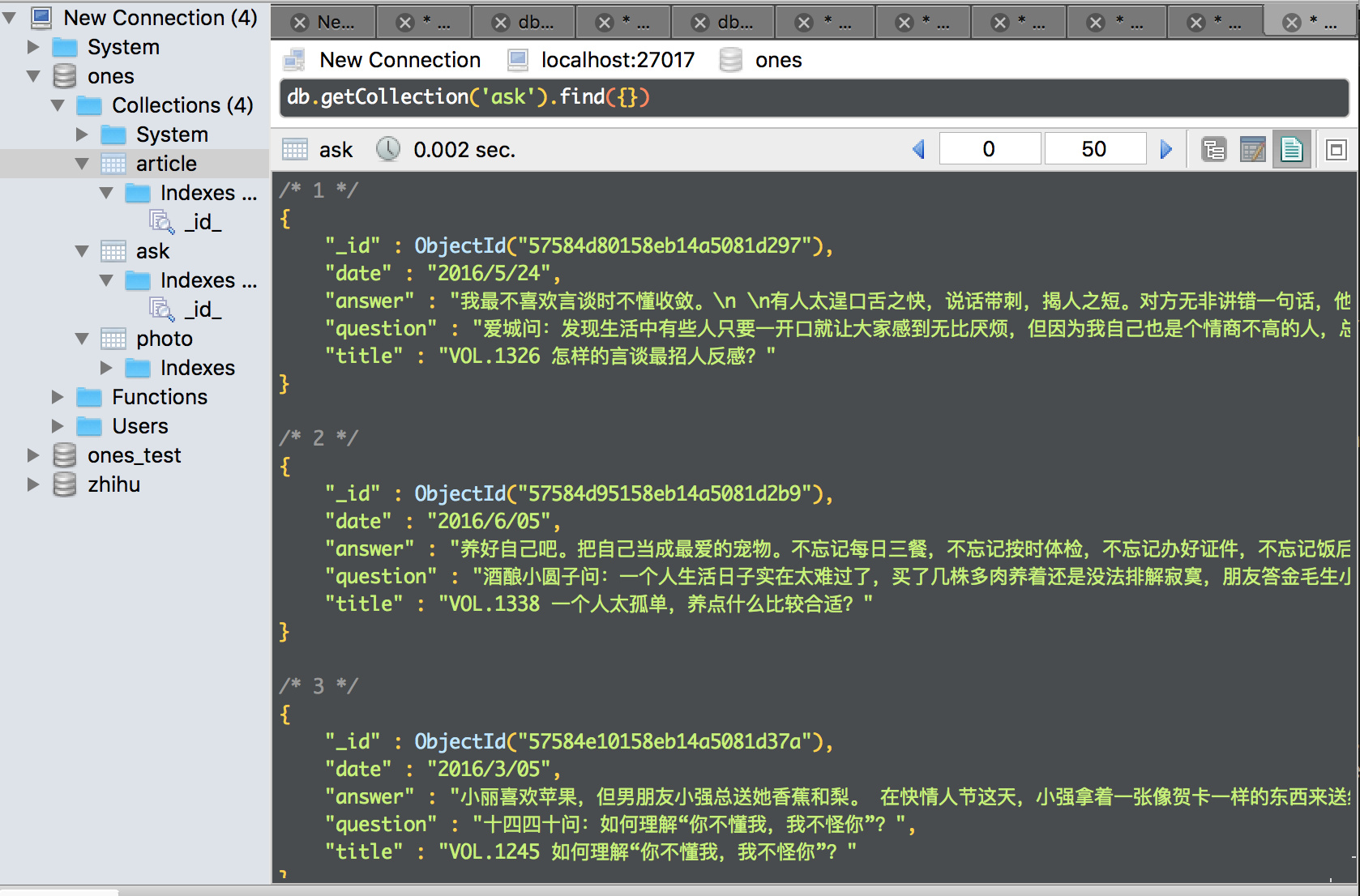Click the Functions folder icon
The image size is (1360, 896).
click(x=89, y=397)
